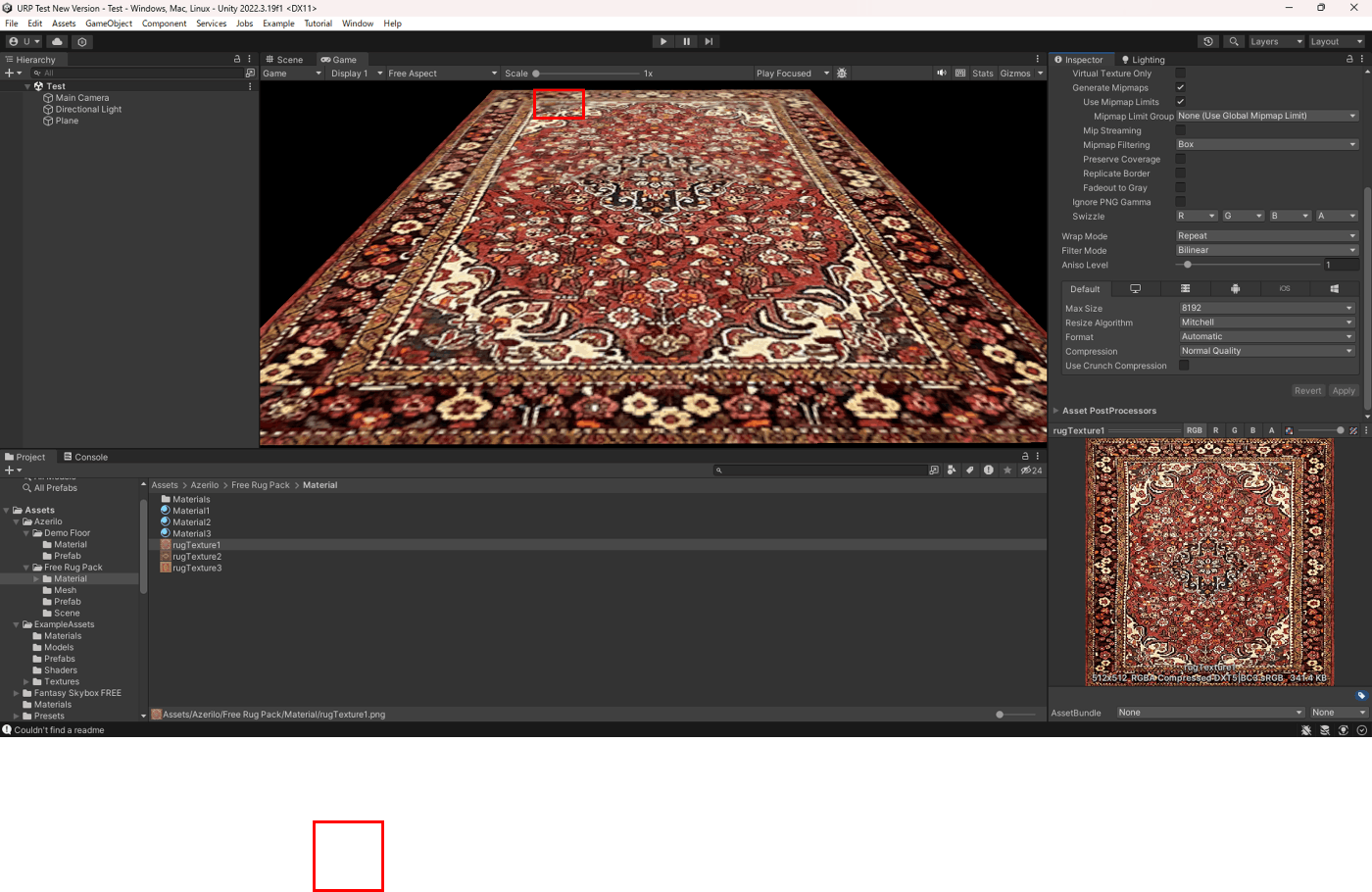
Task: Open the Layers dropdown
Action: [x=1276, y=42]
